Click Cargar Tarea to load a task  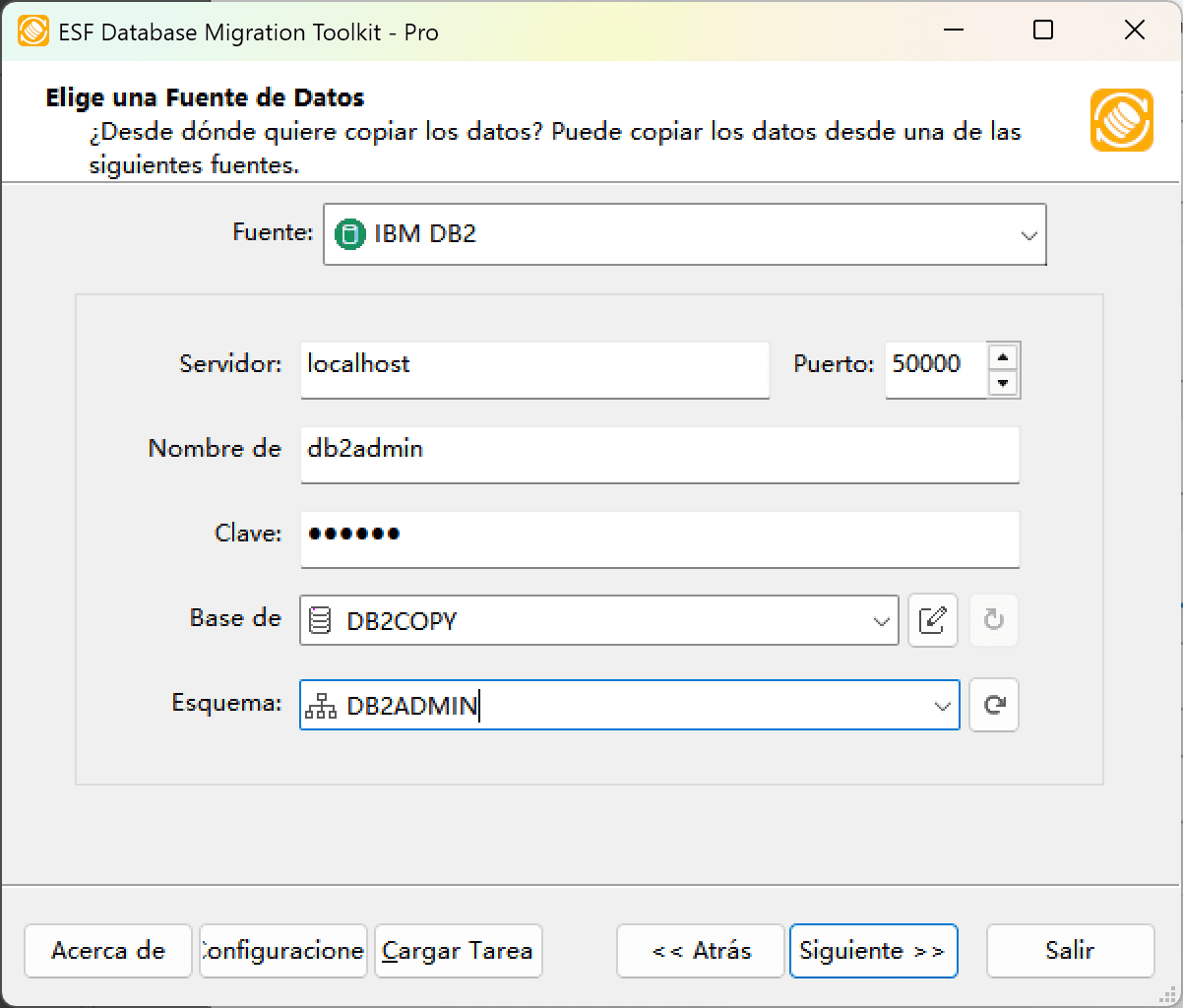(x=458, y=951)
